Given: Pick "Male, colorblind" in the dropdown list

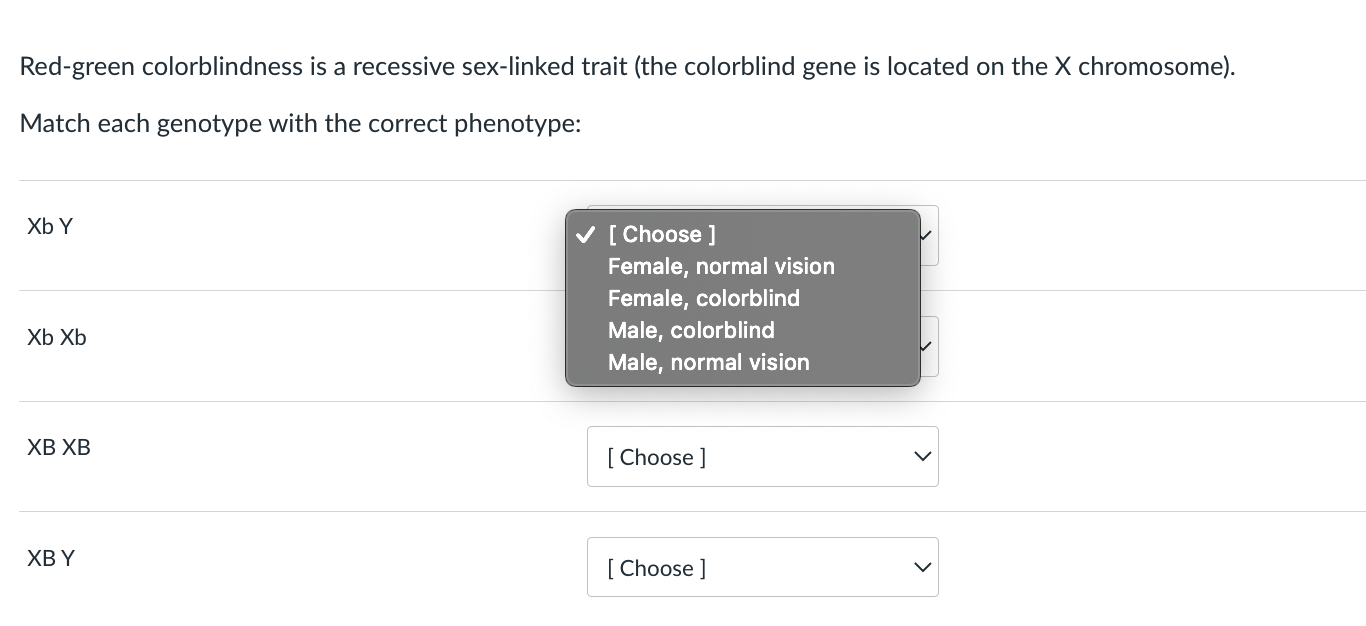Looking at the screenshot, I should 691,330.
